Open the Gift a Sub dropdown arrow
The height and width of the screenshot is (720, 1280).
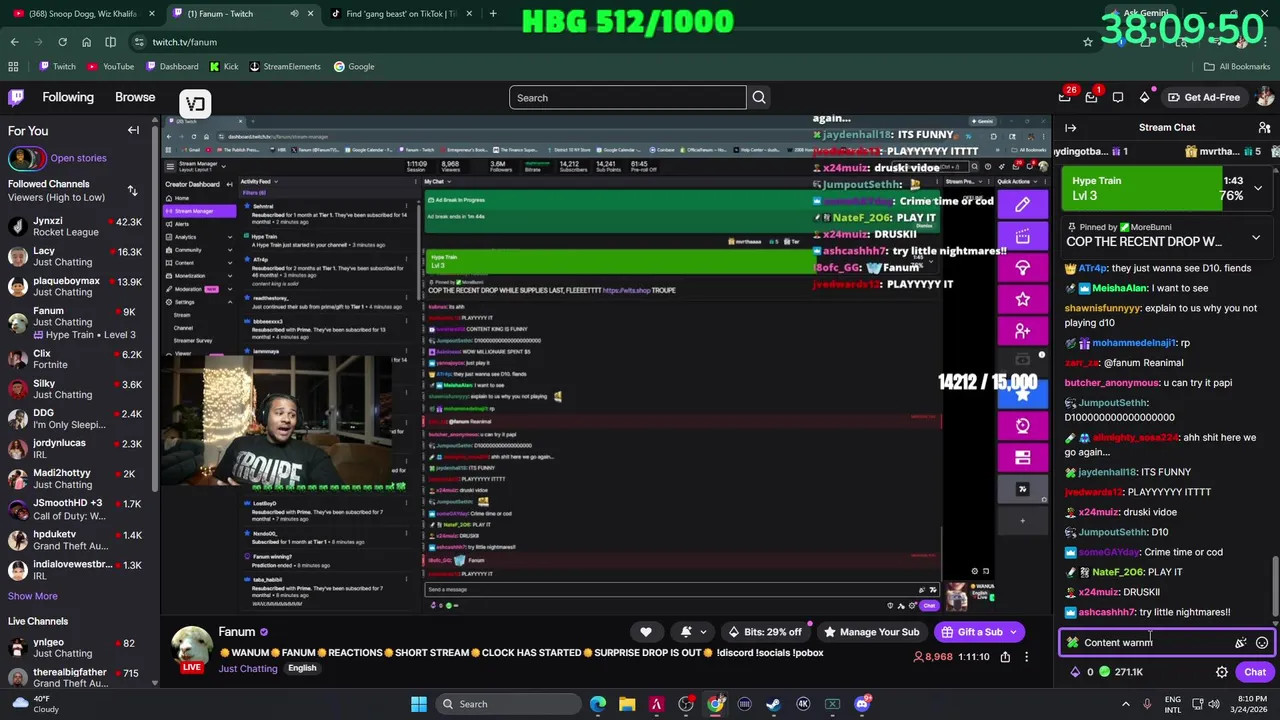point(1013,632)
